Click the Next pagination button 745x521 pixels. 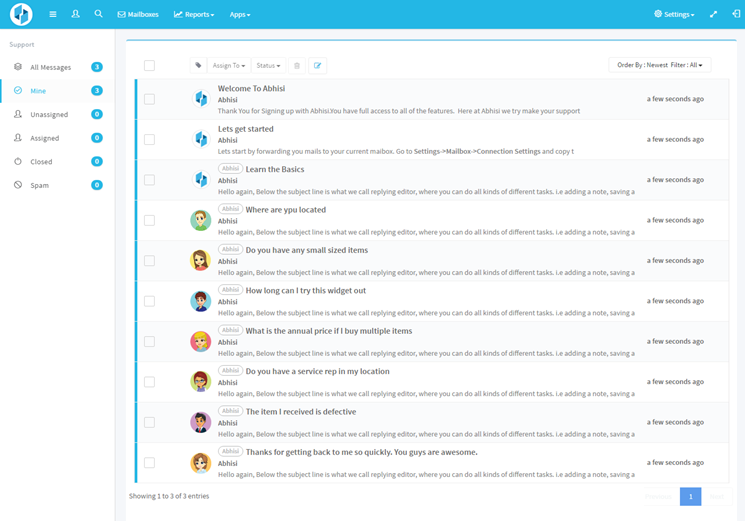tap(717, 496)
